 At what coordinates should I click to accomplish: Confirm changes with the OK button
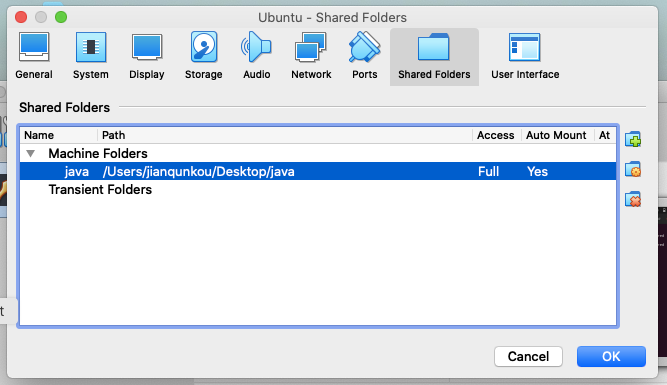(x=611, y=356)
